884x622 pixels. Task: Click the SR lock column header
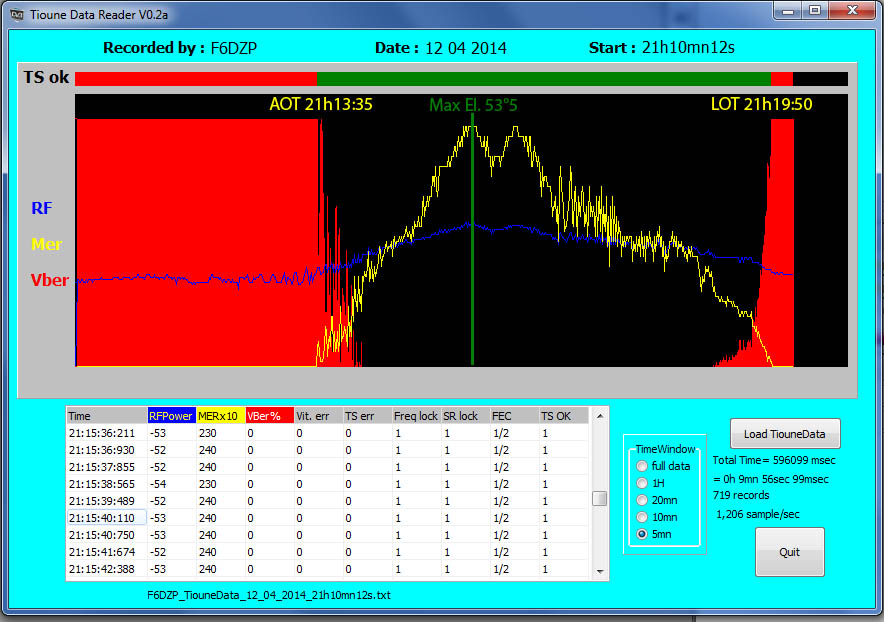click(x=466, y=416)
